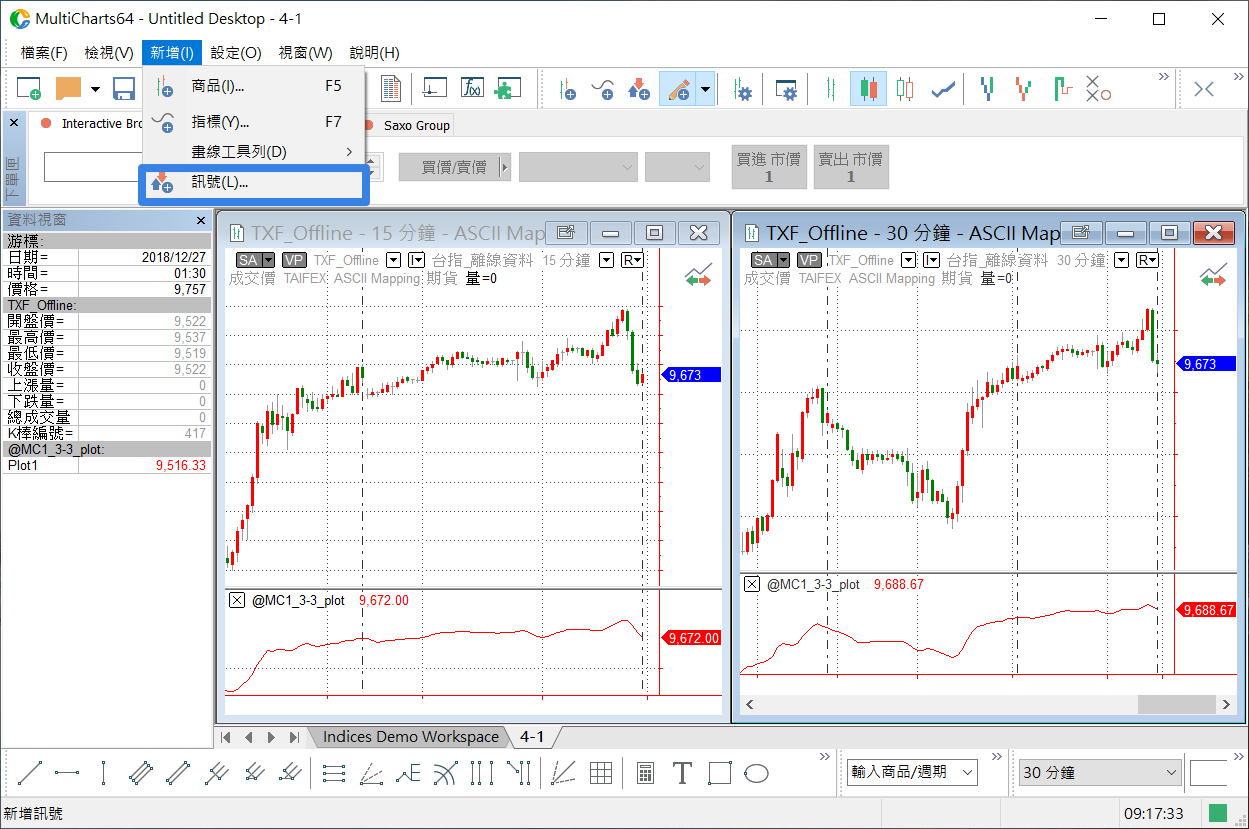The width and height of the screenshot is (1249, 829).
Task: Open instrument dropdown on 15 分鐘 chart
Action: [x=393, y=260]
